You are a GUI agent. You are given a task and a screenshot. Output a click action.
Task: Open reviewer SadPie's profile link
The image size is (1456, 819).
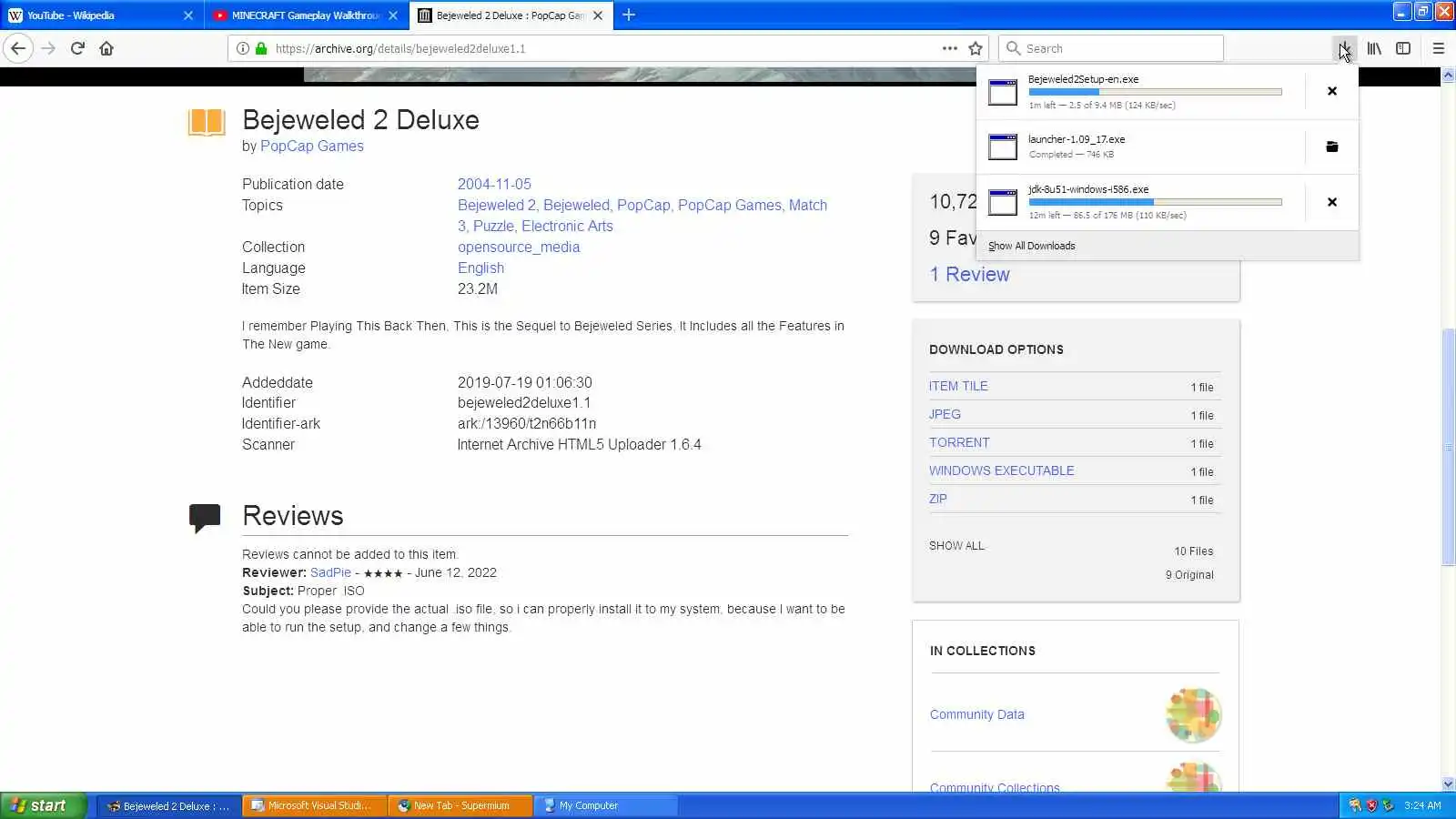(x=330, y=573)
